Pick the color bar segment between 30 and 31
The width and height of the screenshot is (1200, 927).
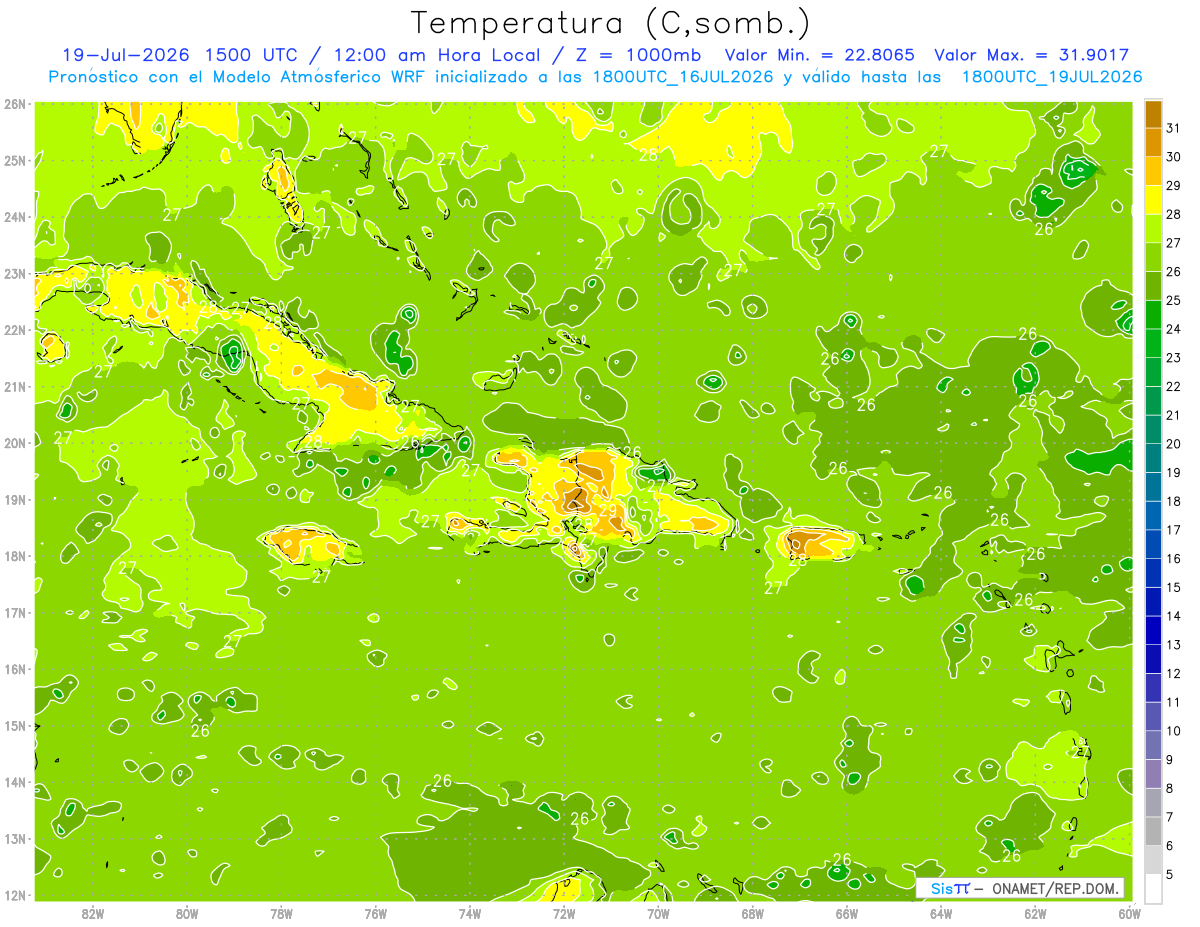[x=1153, y=142]
